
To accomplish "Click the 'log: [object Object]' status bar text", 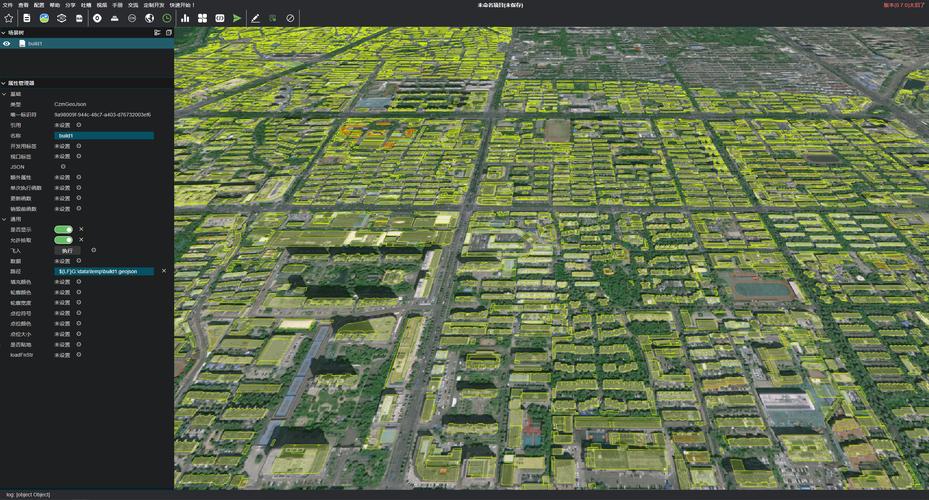I will [28, 495].
